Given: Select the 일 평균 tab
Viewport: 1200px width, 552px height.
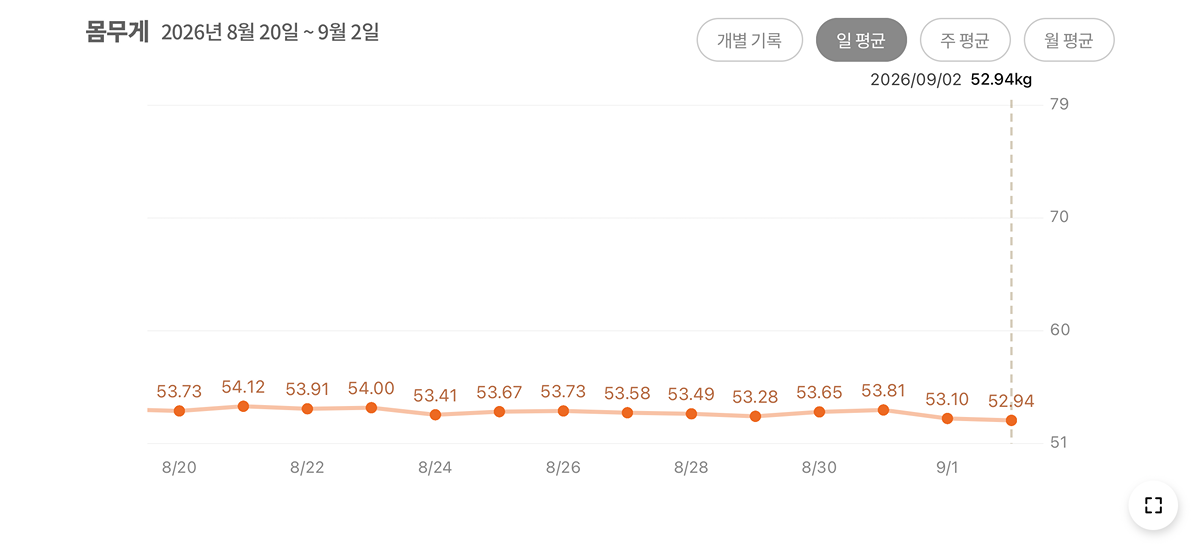Looking at the screenshot, I should pos(861,40).
